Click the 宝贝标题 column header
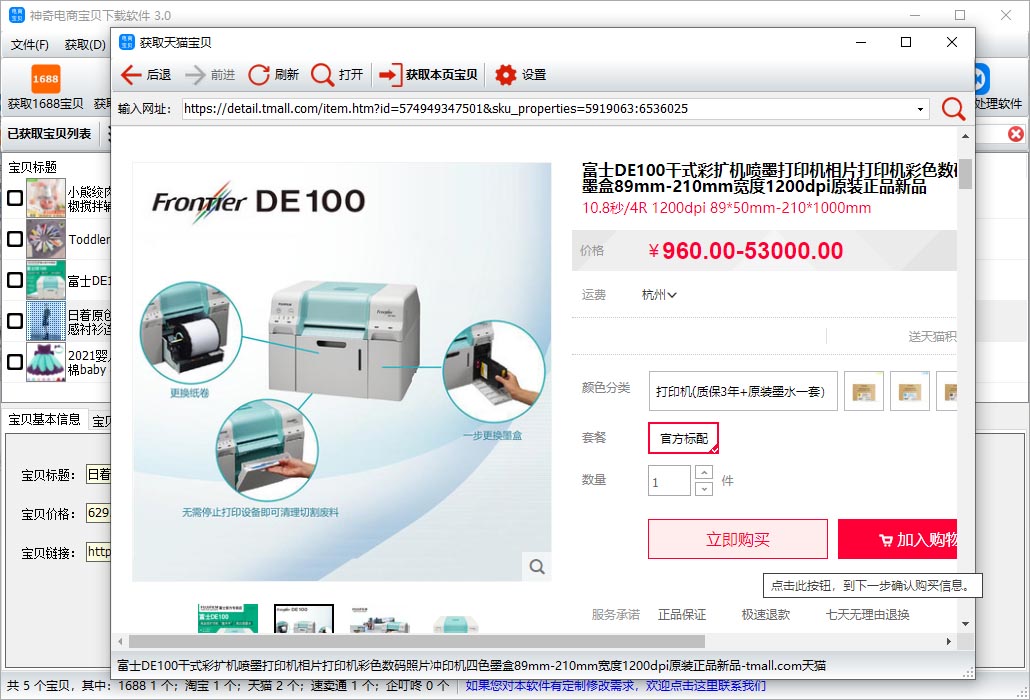1030x700 pixels. [33, 167]
